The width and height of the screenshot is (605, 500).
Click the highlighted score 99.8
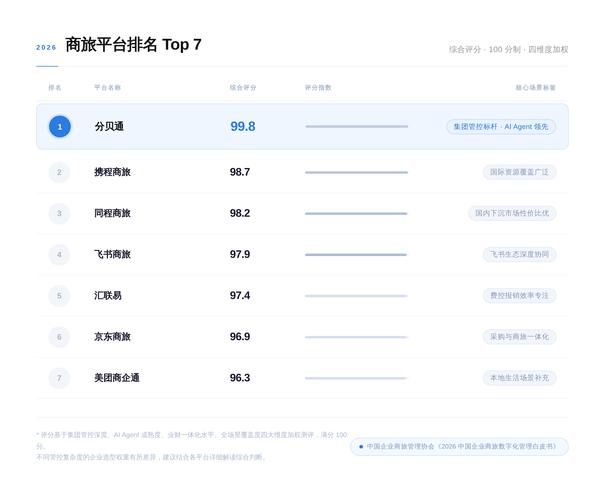click(x=243, y=127)
